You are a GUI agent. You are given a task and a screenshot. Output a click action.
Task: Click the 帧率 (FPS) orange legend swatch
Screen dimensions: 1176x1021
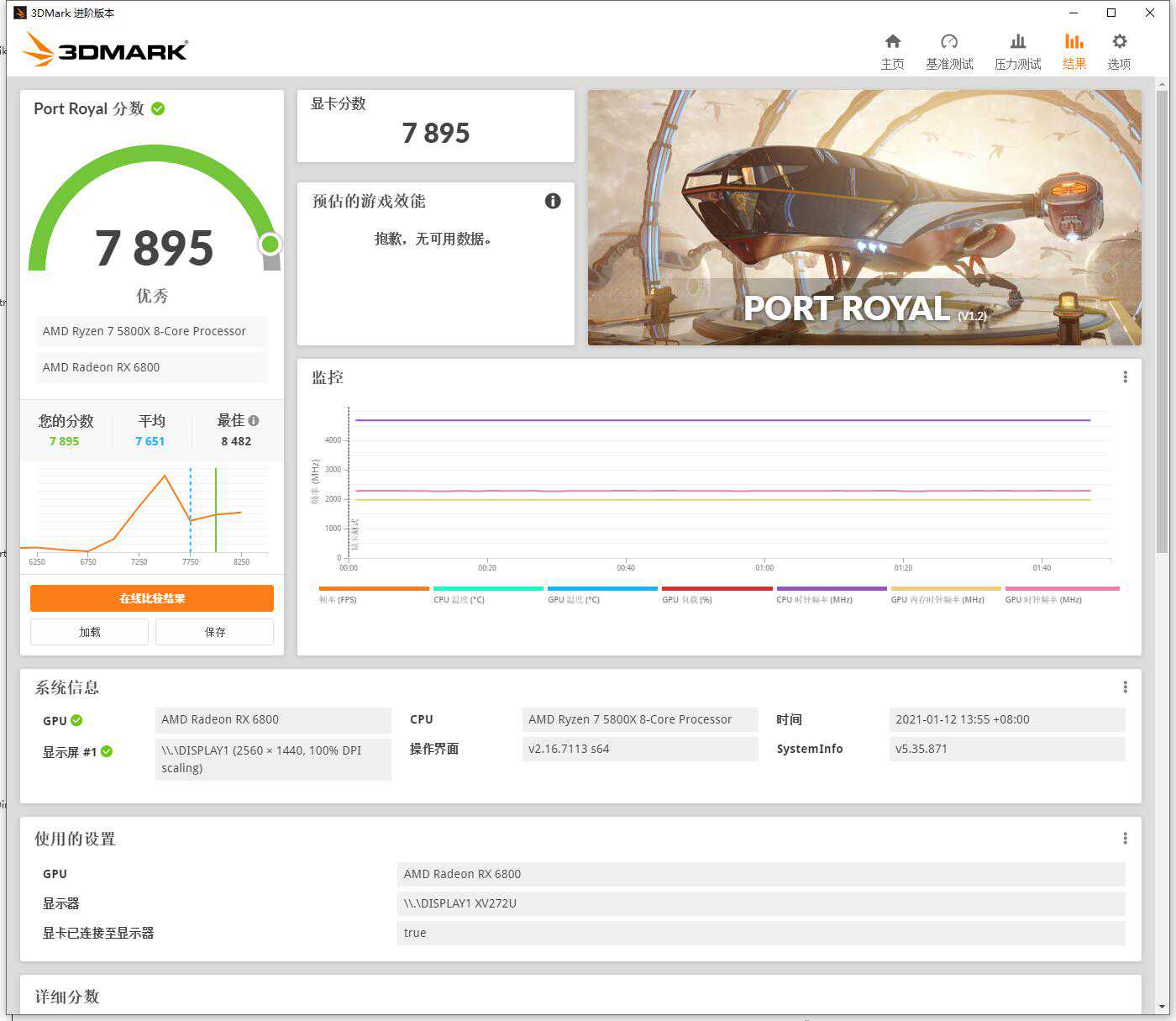point(374,588)
